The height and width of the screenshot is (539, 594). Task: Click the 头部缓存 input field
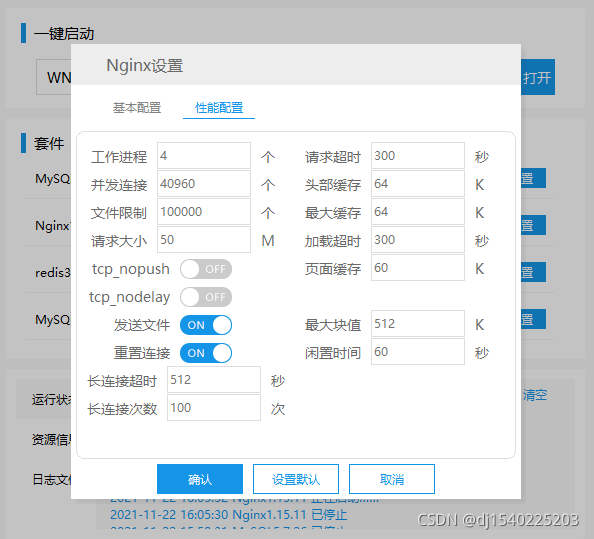[x=418, y=184]
